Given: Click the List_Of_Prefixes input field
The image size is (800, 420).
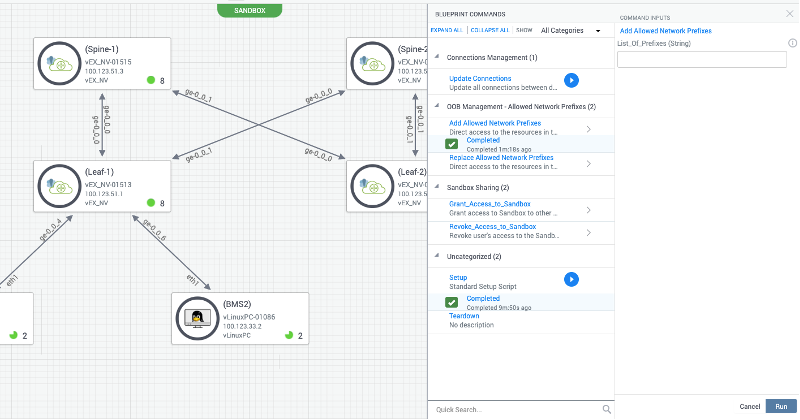Looking at the screenshot, I should tap(701, 60).
